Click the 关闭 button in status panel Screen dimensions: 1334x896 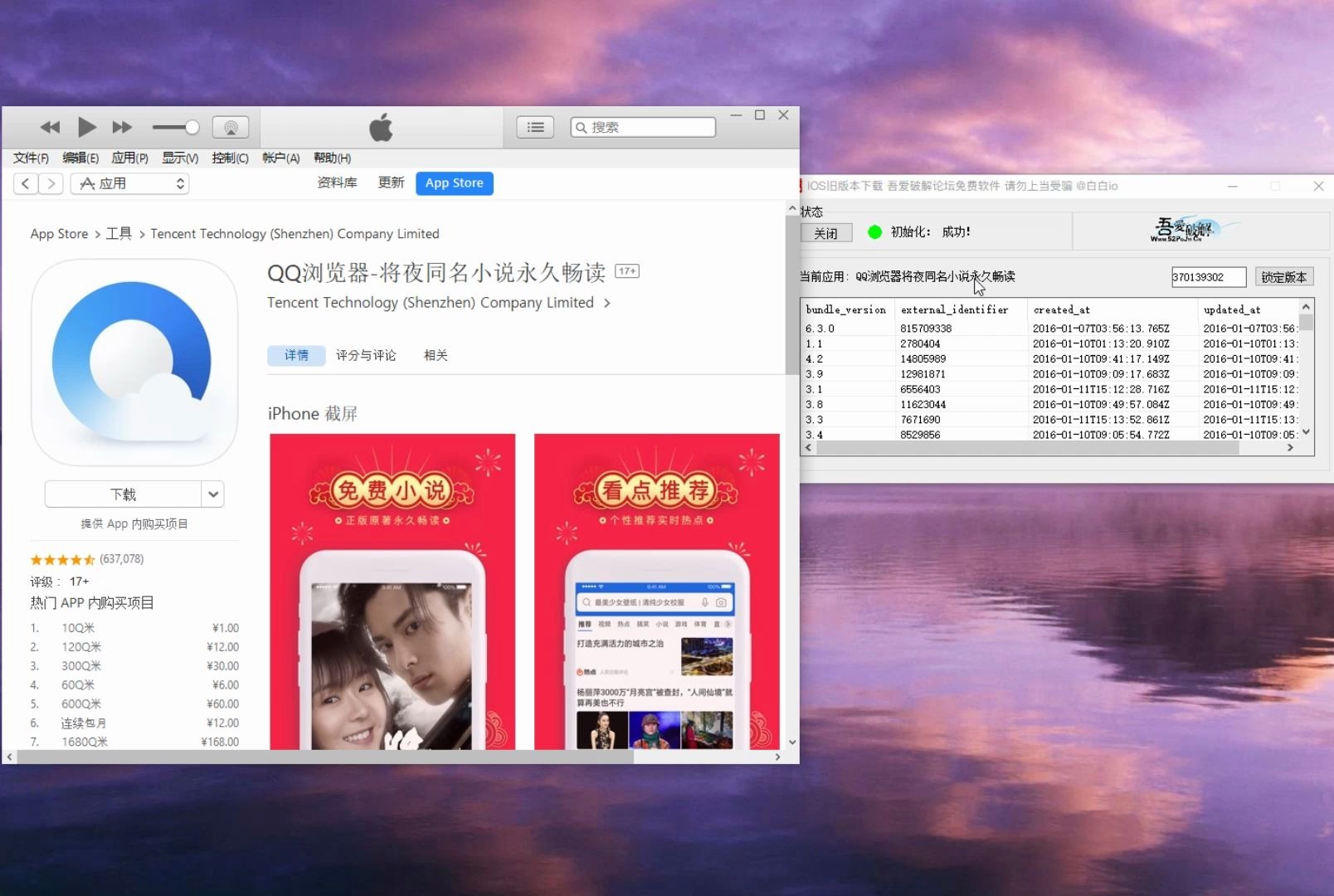coord(826,233)
